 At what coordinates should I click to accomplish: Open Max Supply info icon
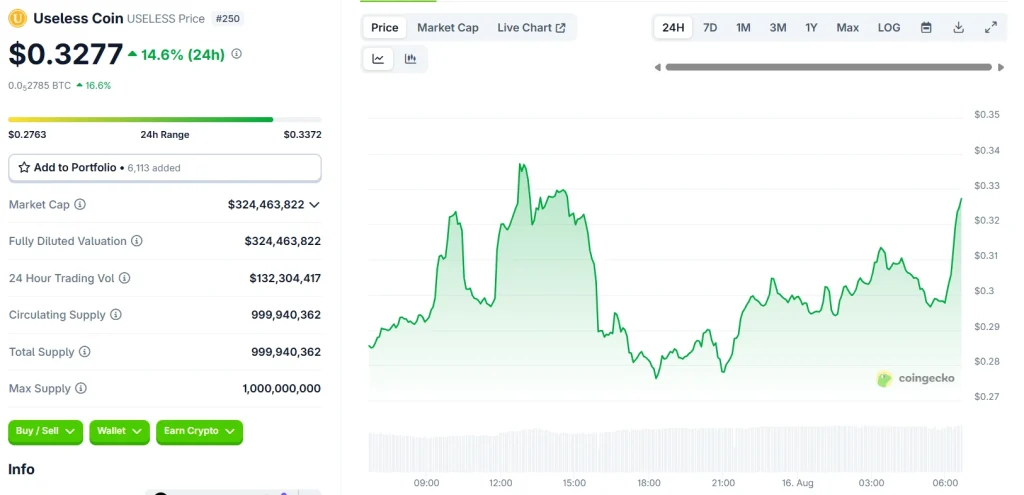point(80,389)
